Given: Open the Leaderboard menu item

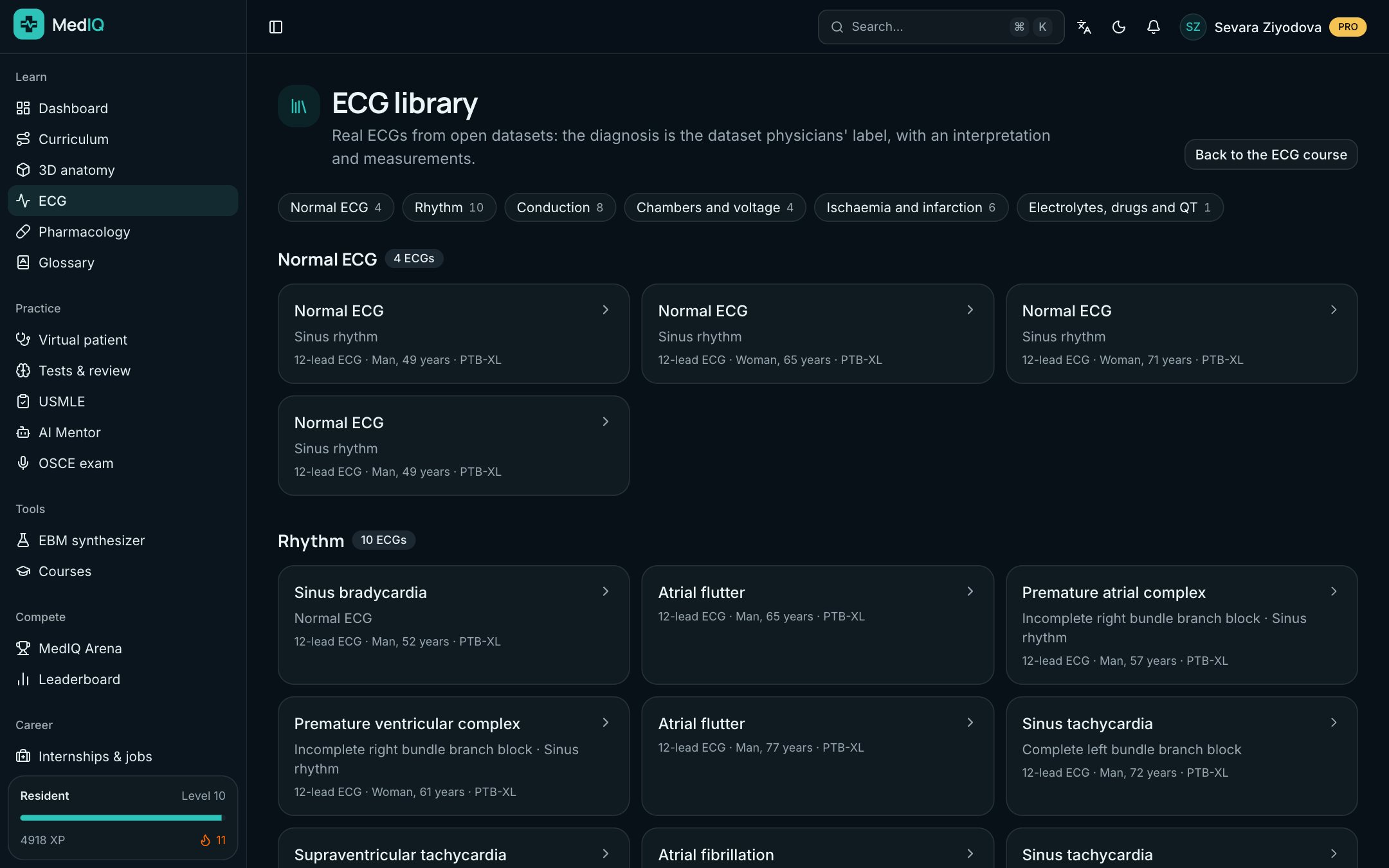Looking at the screenshot, I should pos(123,679).
